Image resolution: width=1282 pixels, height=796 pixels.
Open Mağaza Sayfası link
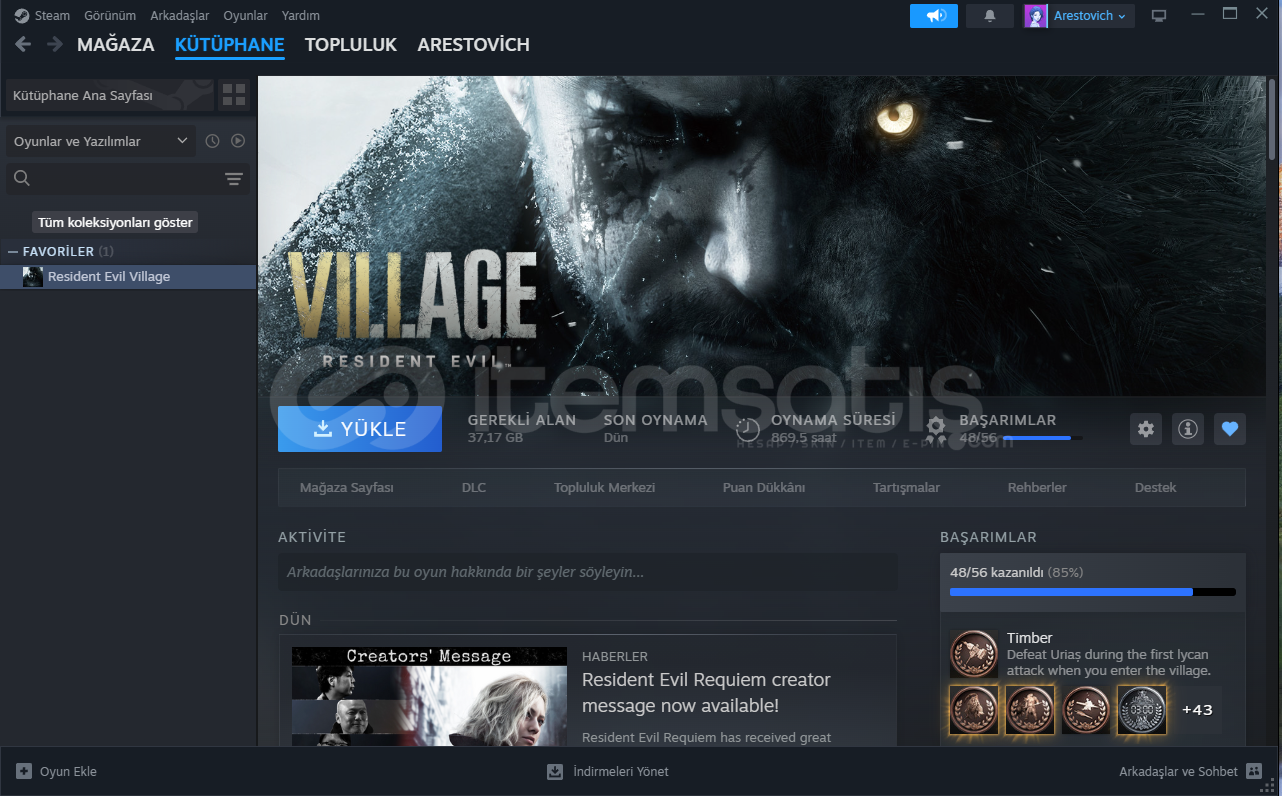point(347,488)
